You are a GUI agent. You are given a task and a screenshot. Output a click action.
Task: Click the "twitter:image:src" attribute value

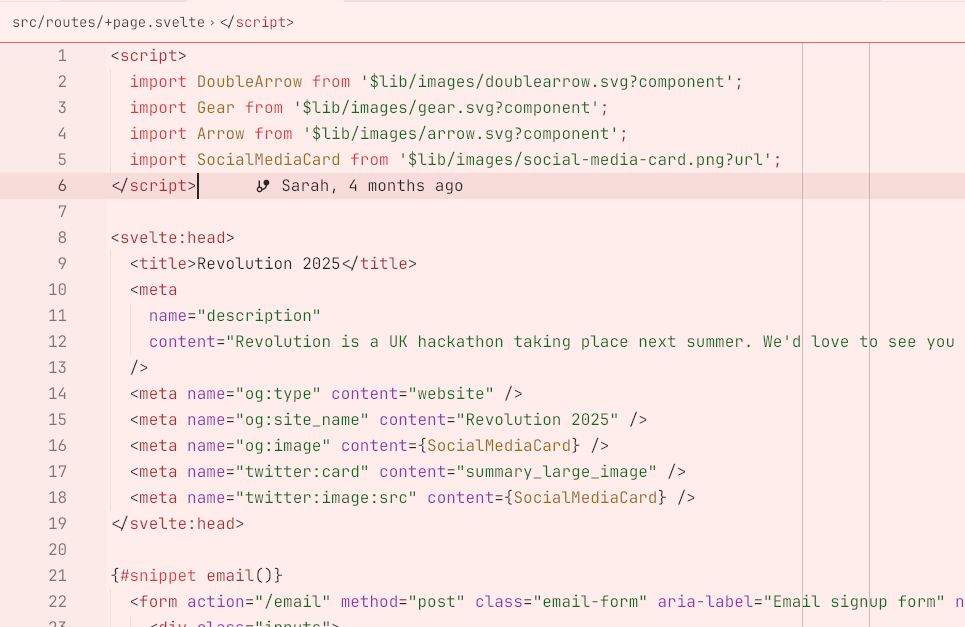(326, 498)
